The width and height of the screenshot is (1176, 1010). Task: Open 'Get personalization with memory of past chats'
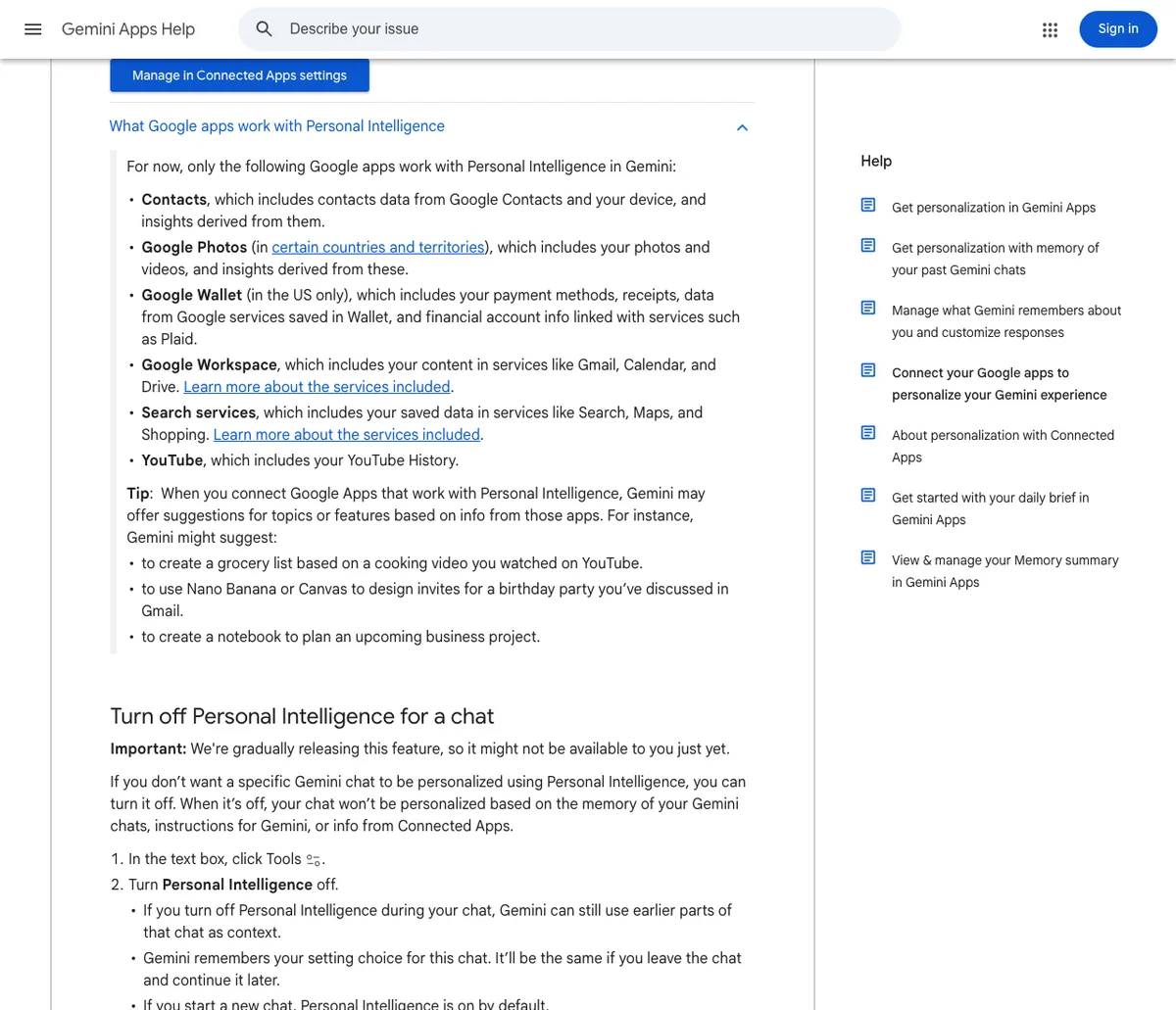coord(996,259)
